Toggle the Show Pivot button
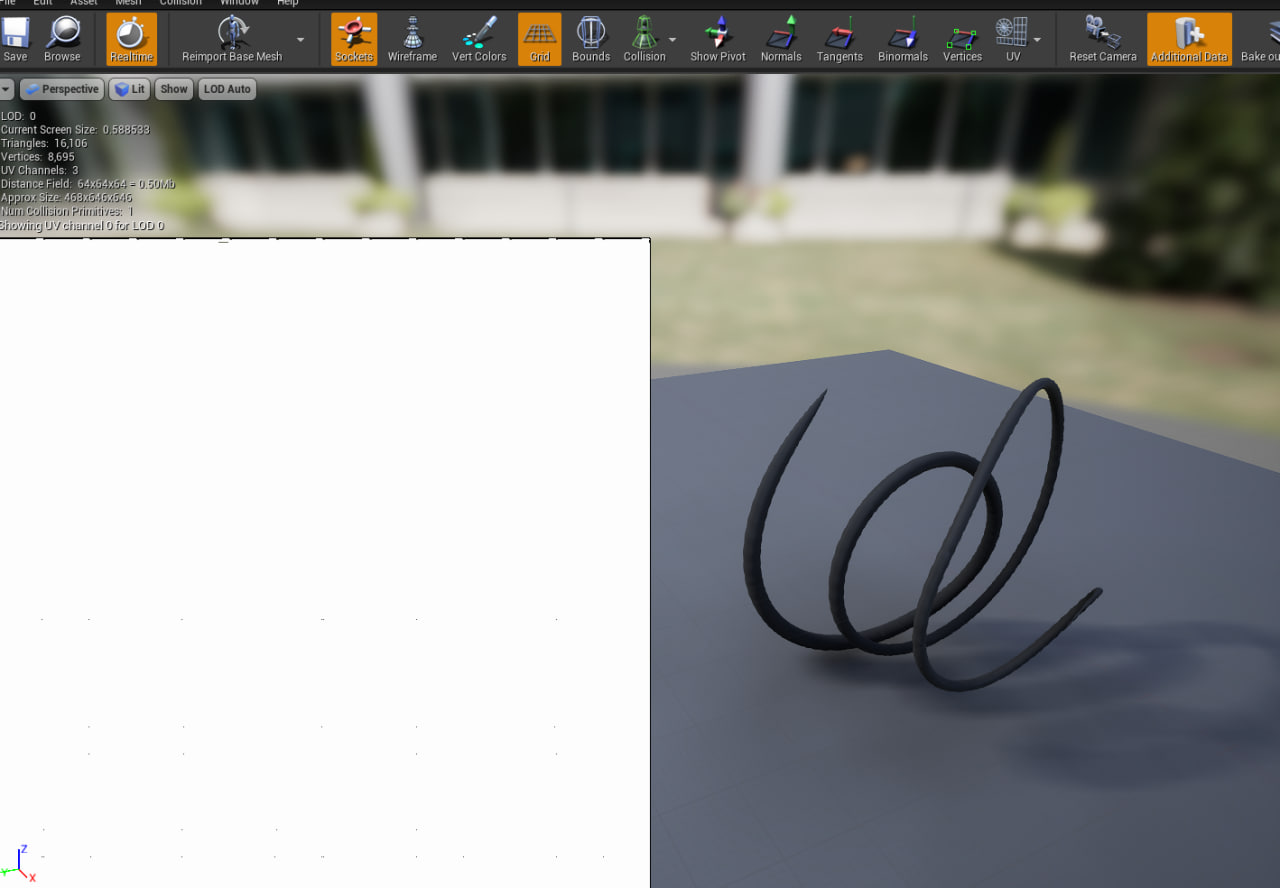 coord(718,39)
